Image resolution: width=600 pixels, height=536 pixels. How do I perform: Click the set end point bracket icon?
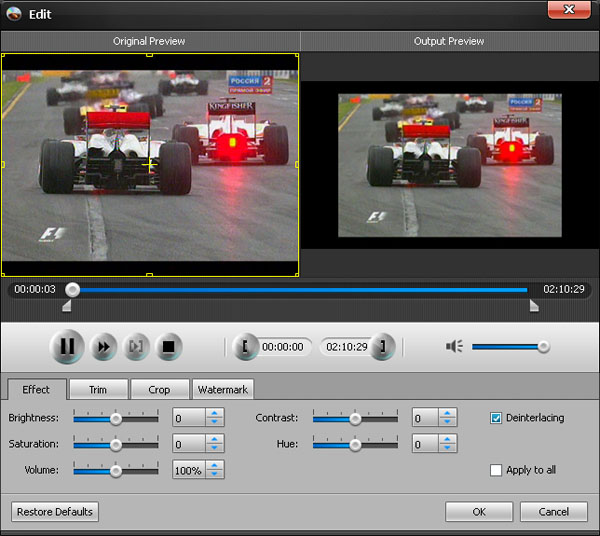tap(384, 347)
